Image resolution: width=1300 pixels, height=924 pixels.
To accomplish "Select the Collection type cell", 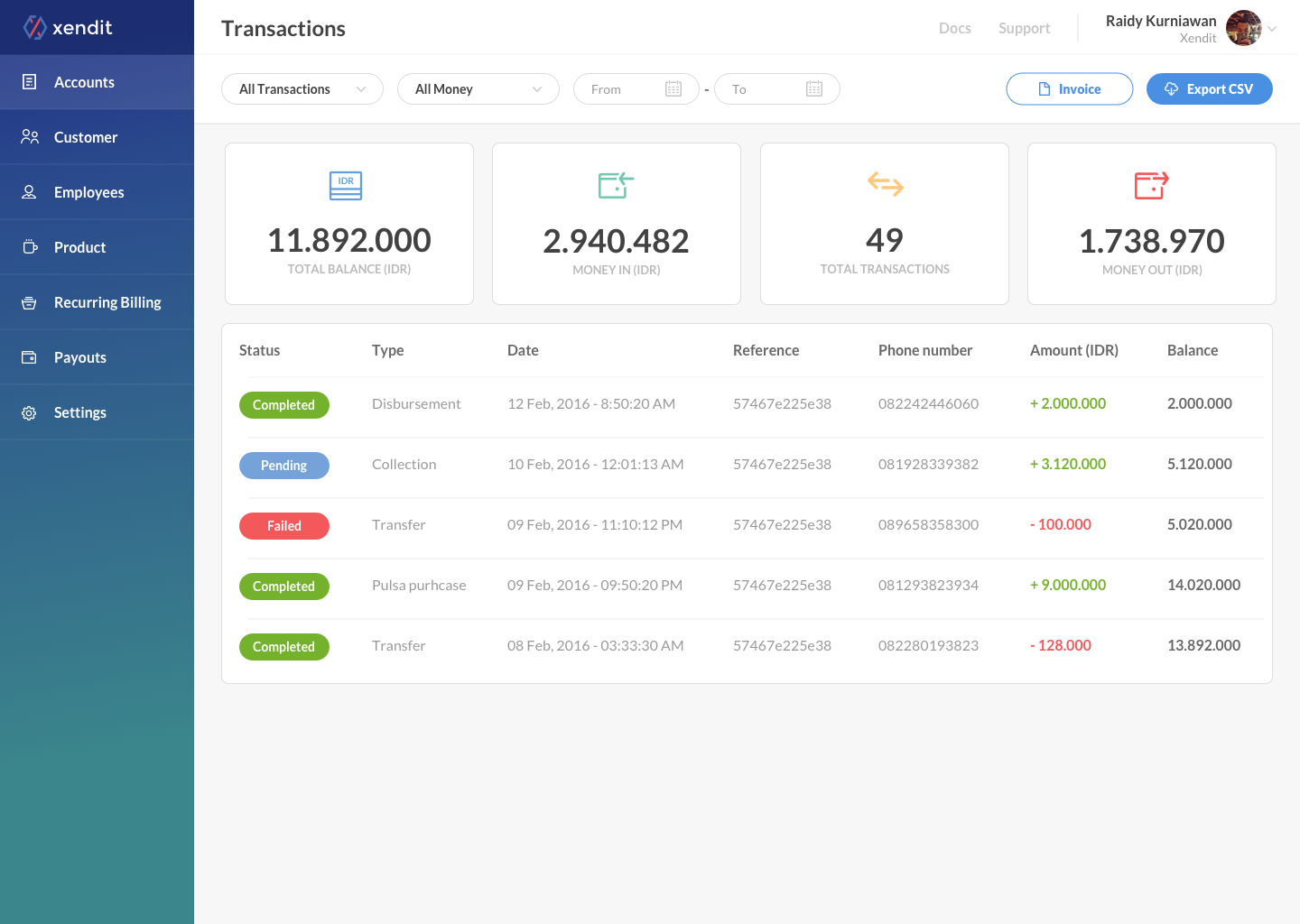I will click(x=404, y=464).
